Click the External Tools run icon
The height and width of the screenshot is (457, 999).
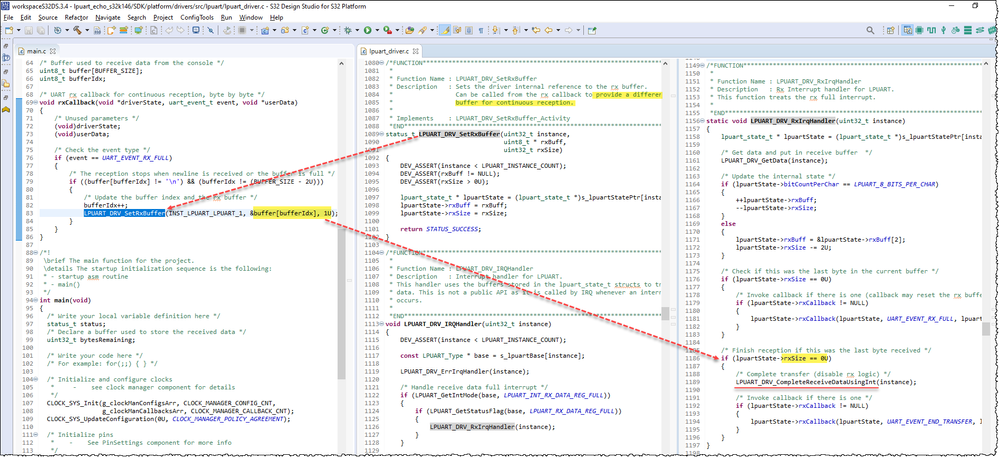pos(388,30)
